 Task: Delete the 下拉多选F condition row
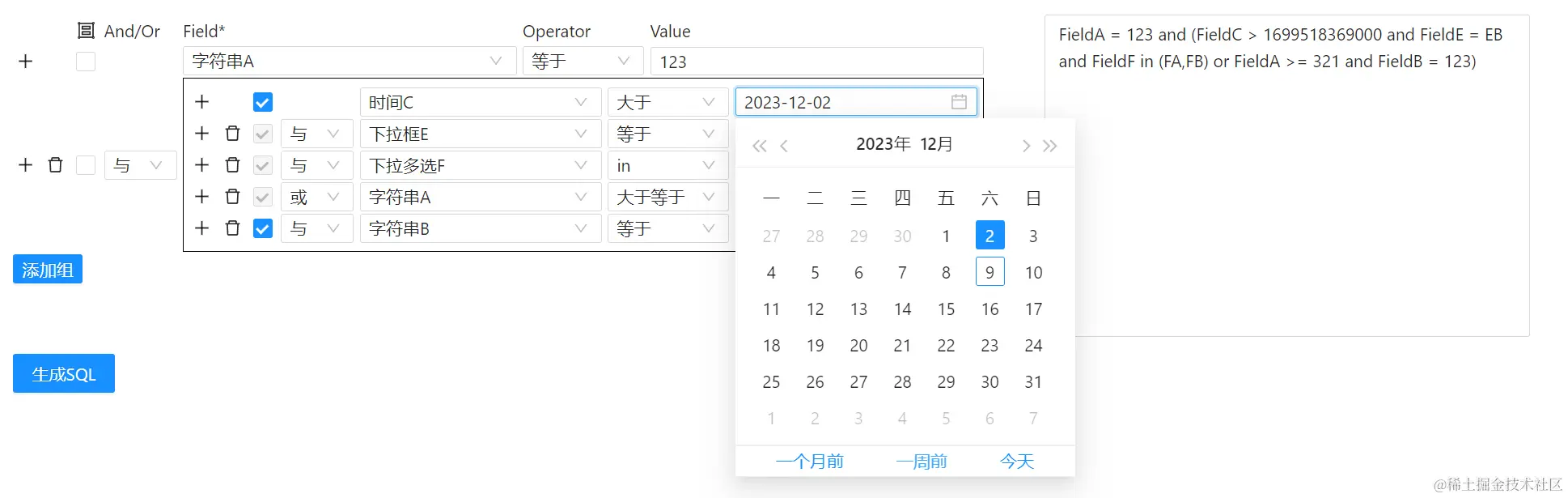[233, 165]
